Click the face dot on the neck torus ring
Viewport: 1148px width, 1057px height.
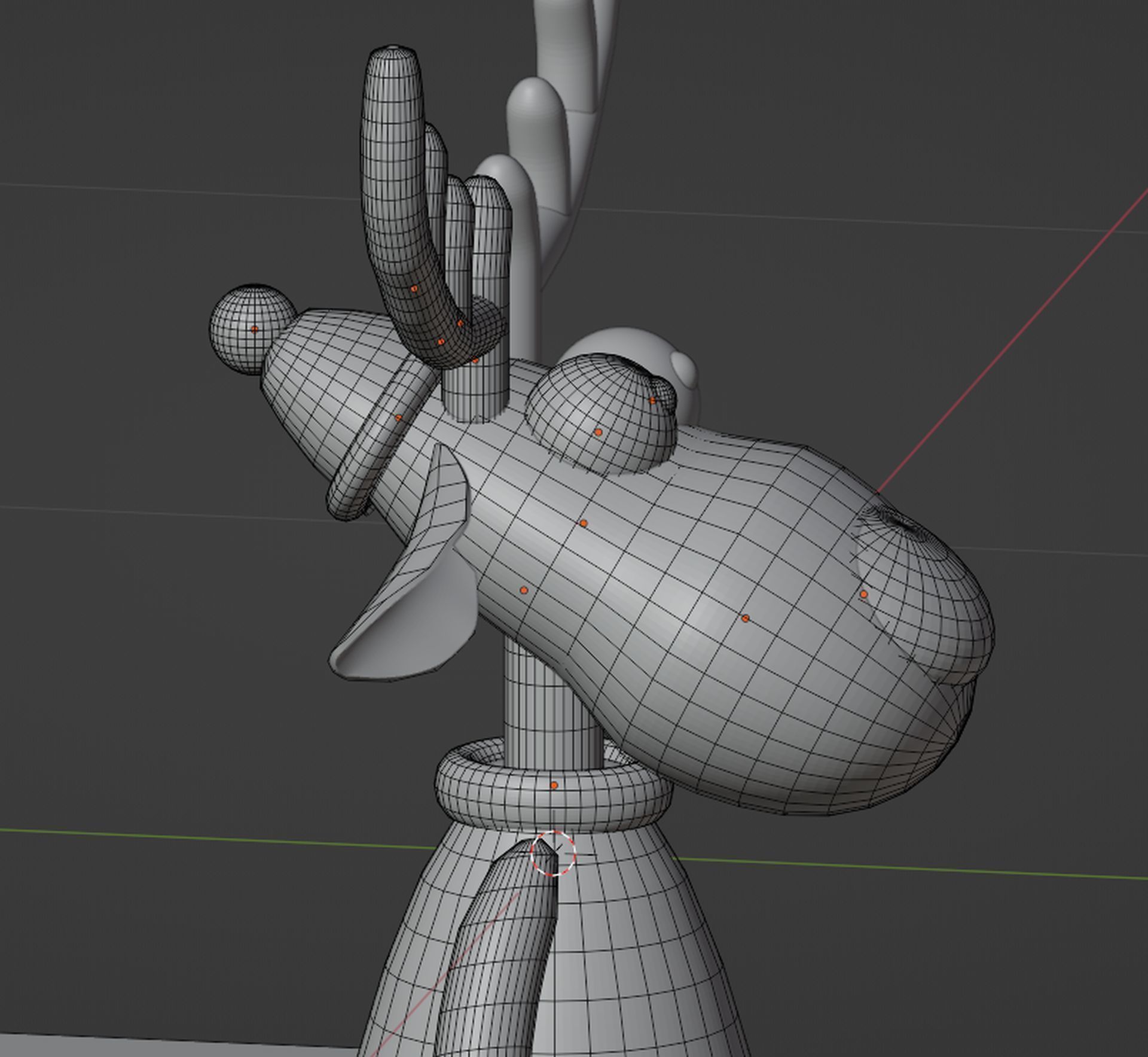pos(554,785)
